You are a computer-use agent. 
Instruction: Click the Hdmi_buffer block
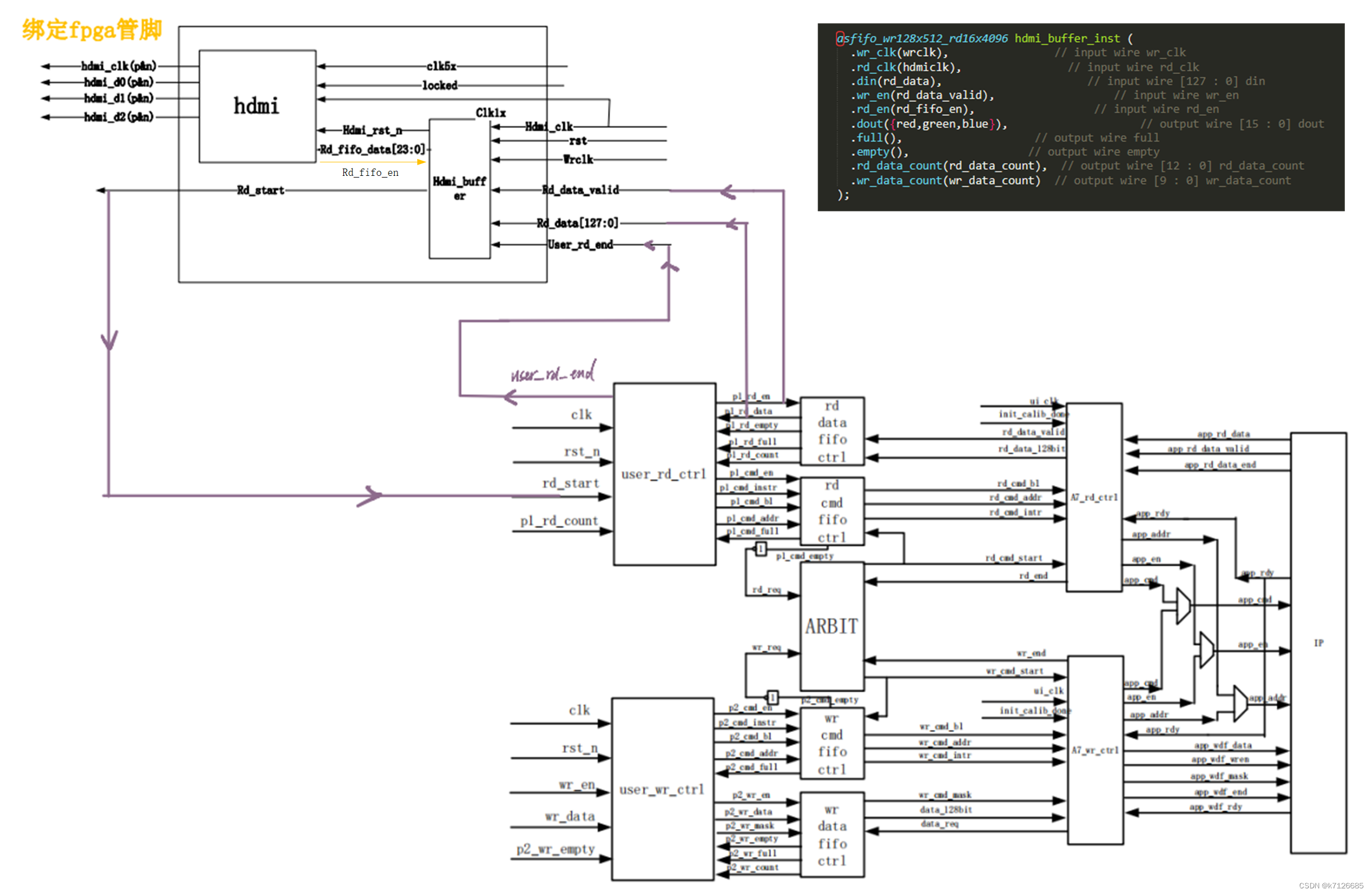pos(460,189)
